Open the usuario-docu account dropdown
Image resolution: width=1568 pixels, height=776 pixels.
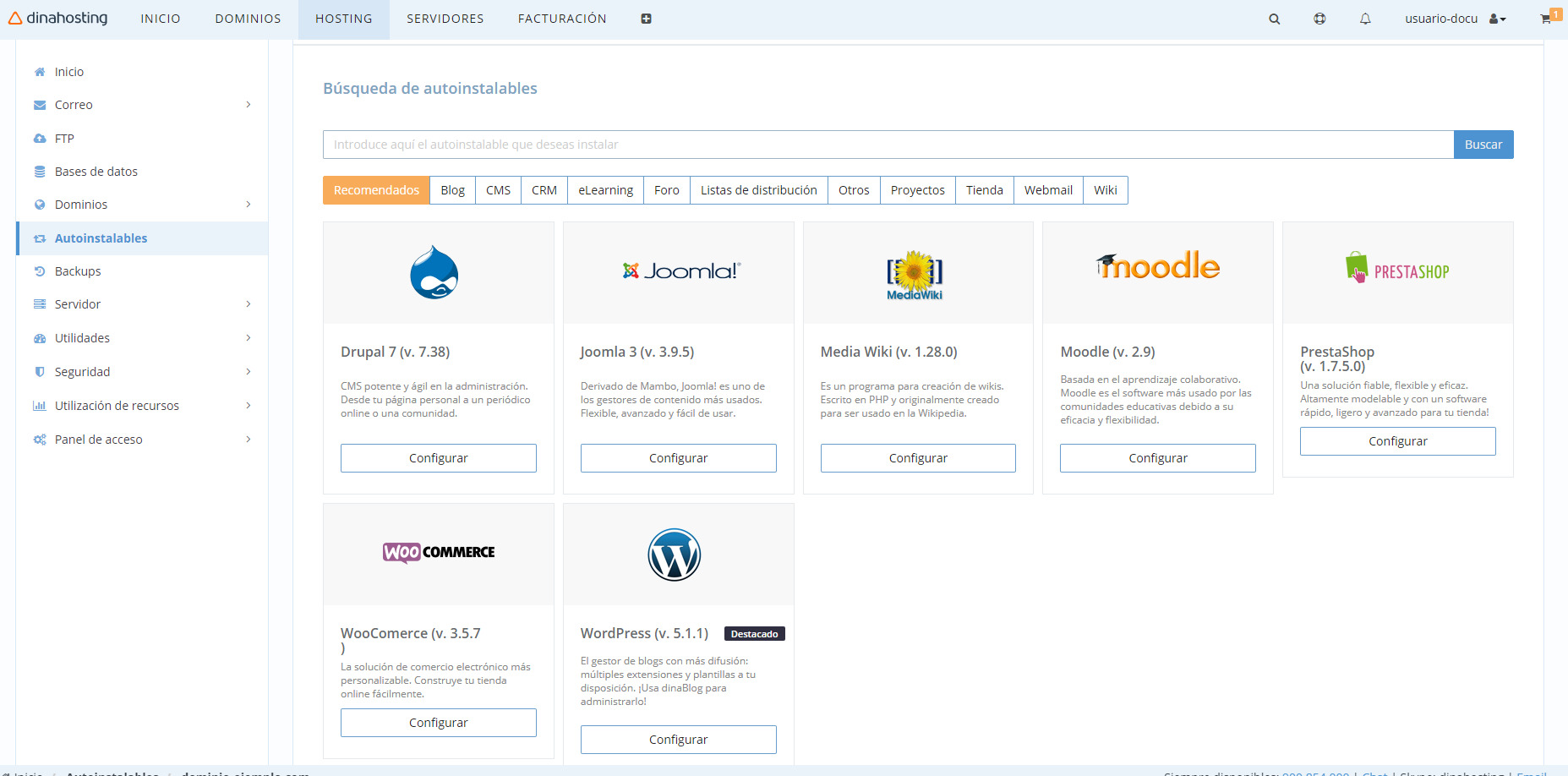coord(1456,19)
